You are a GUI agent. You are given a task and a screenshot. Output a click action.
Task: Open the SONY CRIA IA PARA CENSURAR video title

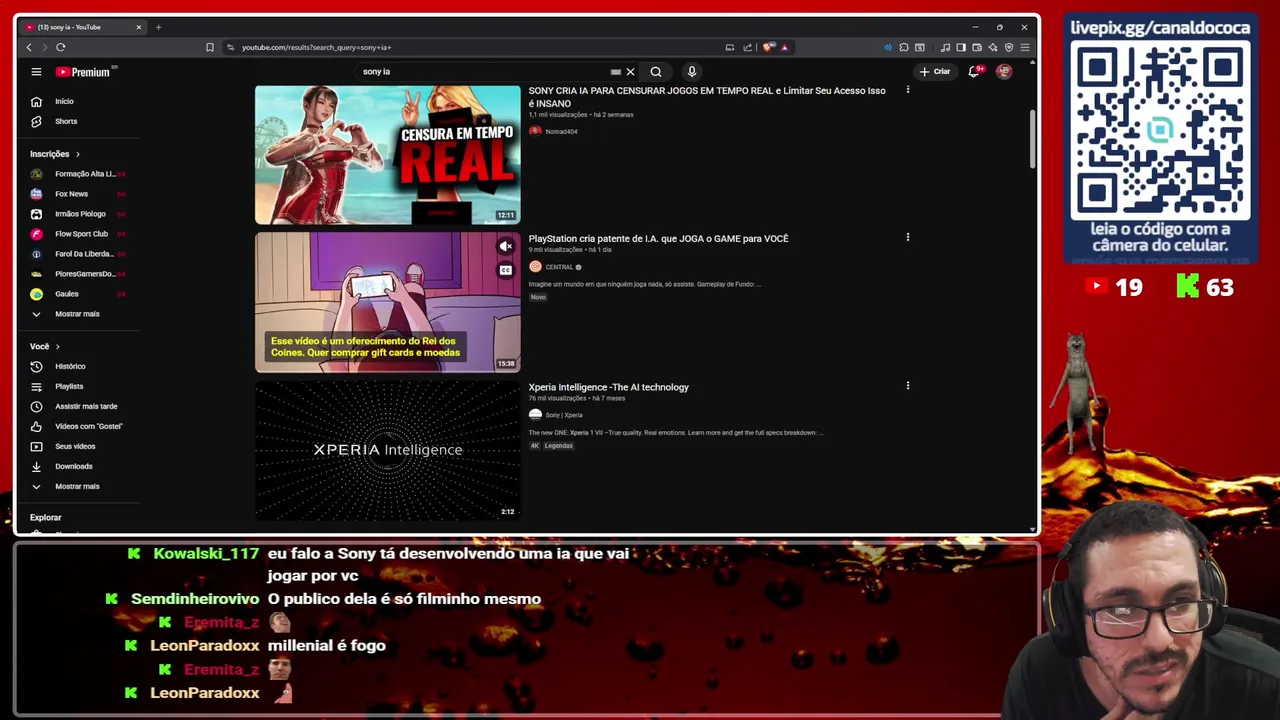[x=707, y=97]
